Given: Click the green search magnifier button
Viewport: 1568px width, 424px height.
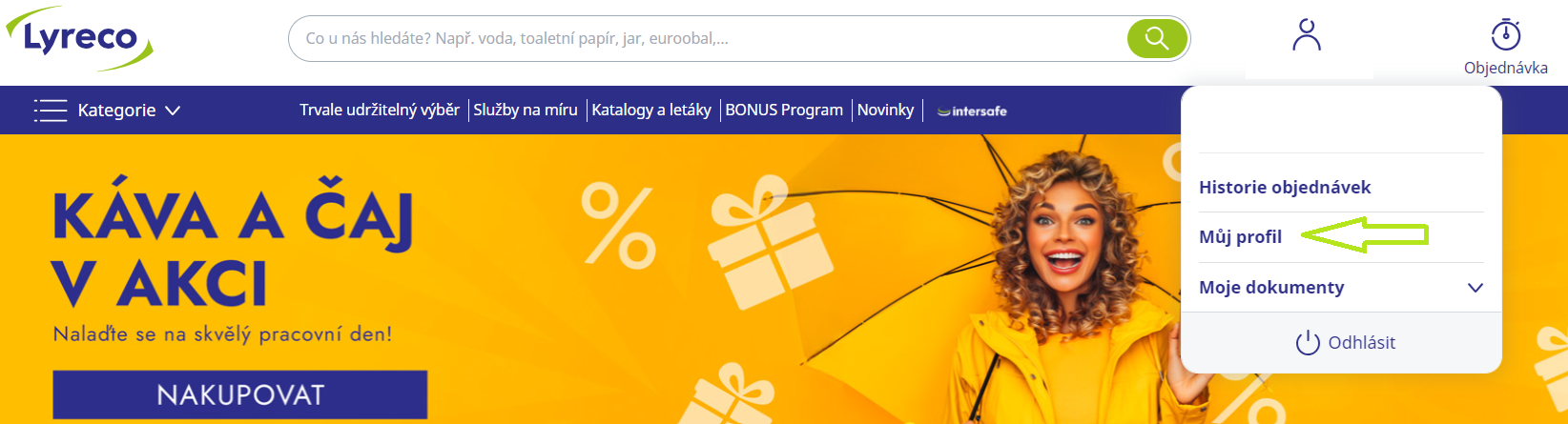Looking at the screenshot, I should pos(1157,38).
